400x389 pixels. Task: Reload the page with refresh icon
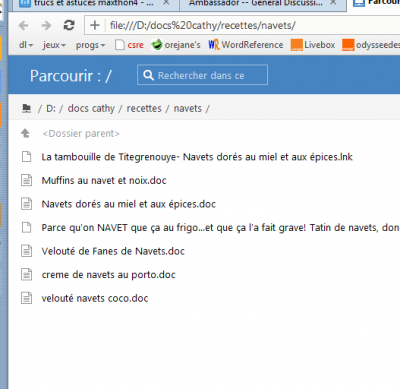click(x=69, y=25)
